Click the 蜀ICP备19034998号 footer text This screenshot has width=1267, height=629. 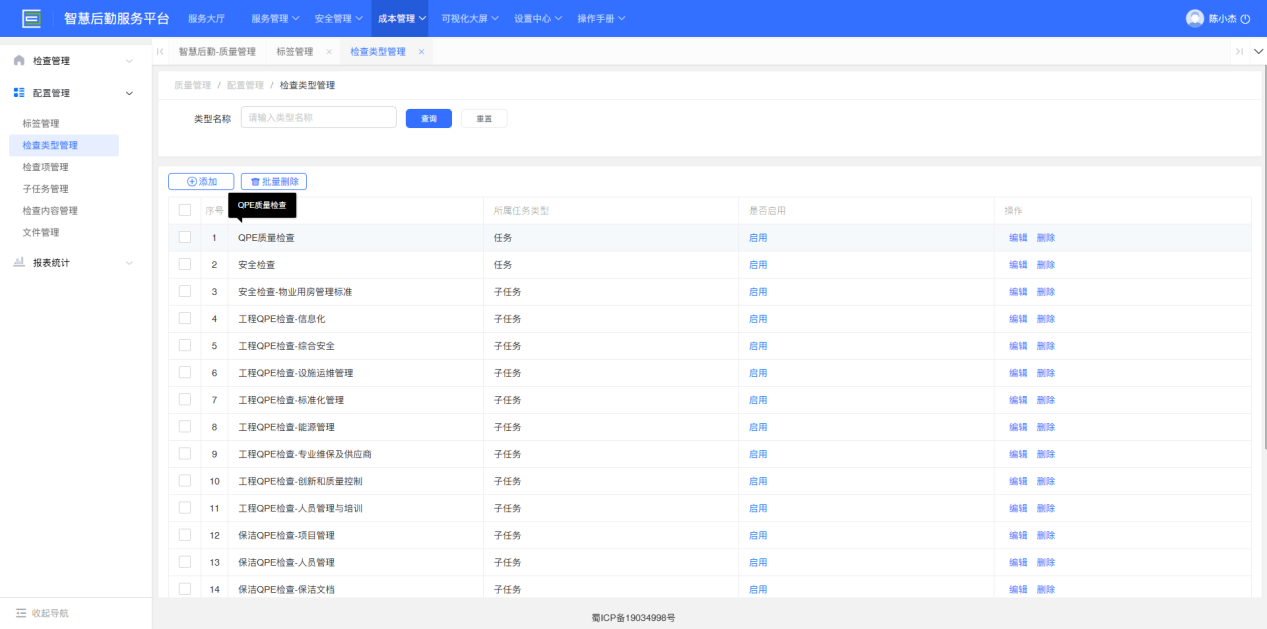[633, 618]
